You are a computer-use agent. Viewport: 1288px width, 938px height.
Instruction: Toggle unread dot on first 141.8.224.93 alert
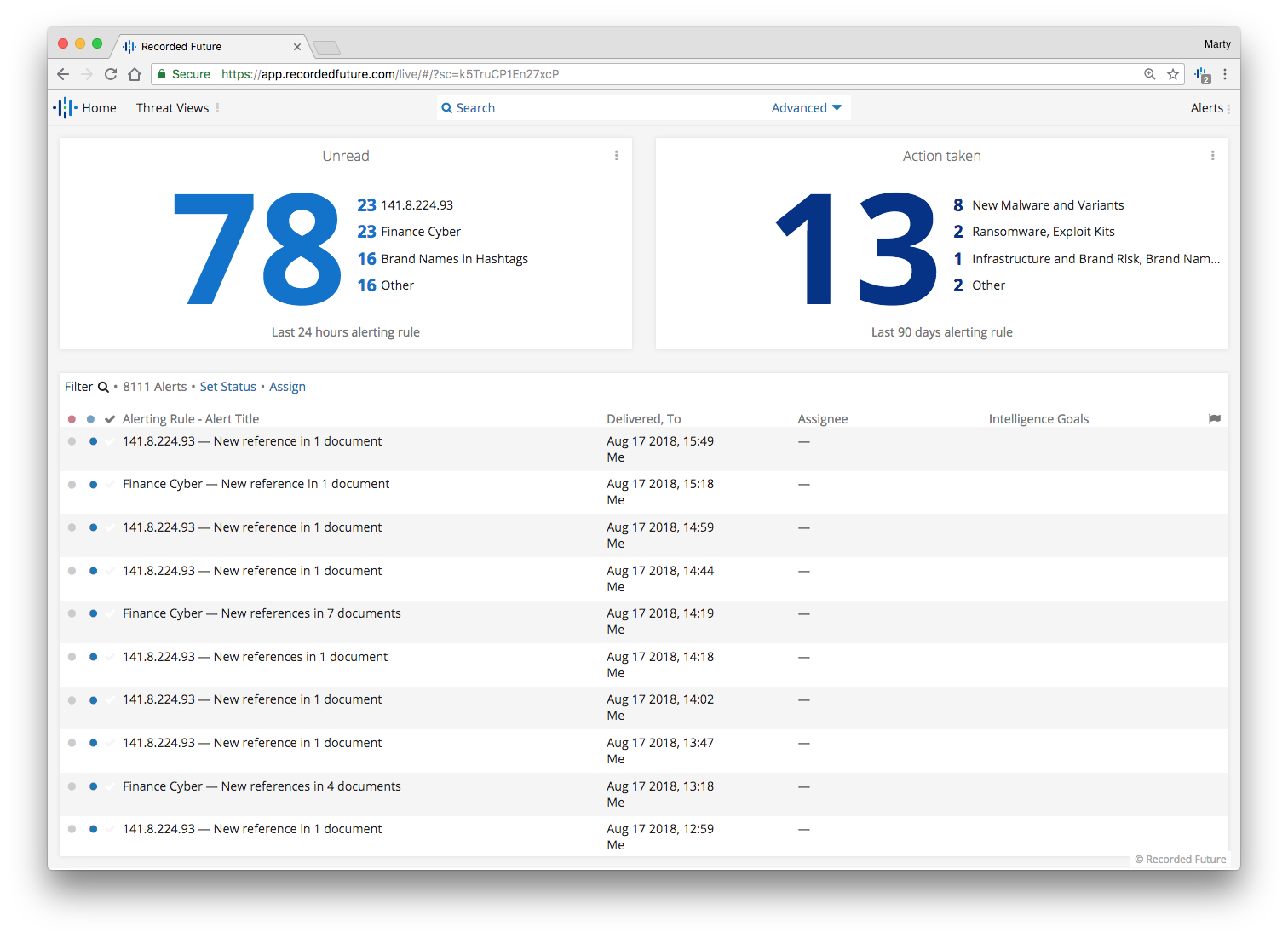[x=93, y=441]
